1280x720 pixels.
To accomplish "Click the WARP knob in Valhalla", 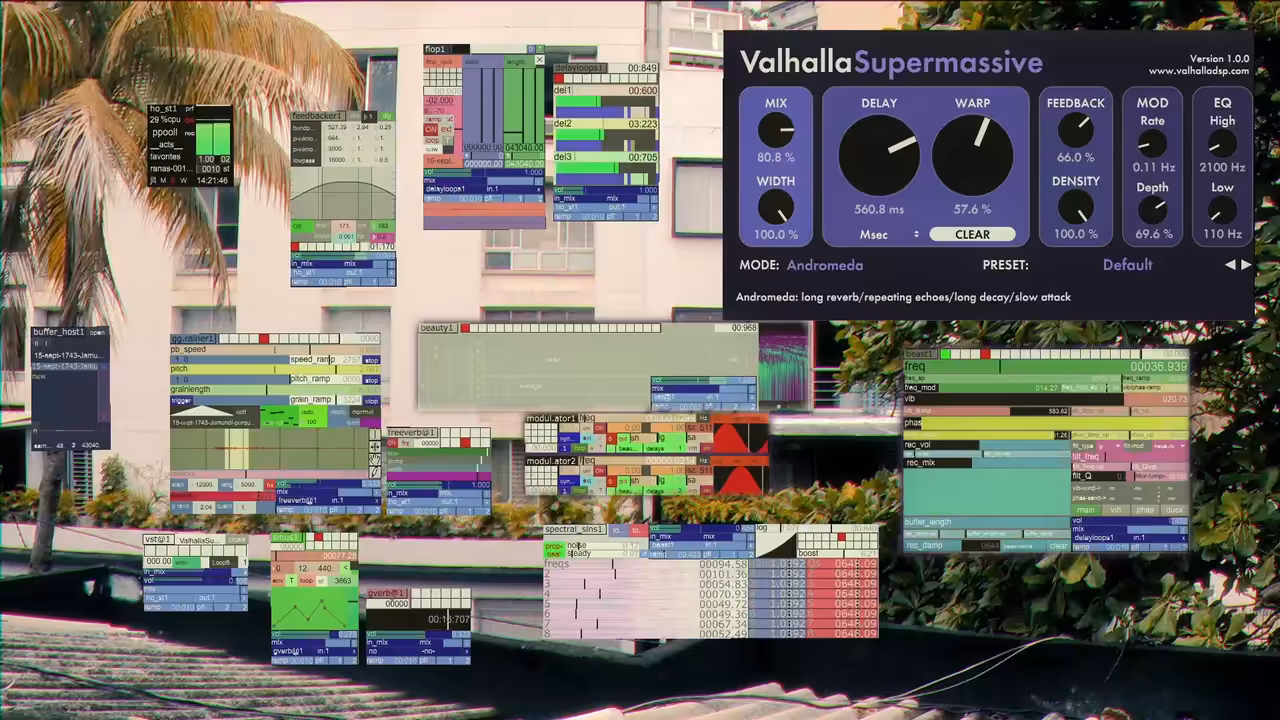I will tap(972, 155).
